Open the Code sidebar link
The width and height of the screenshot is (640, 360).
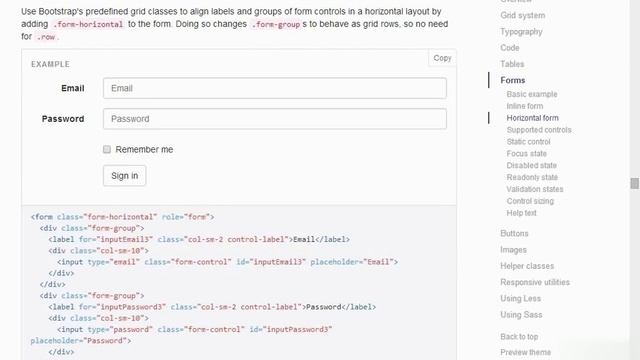tap(510, 48)
